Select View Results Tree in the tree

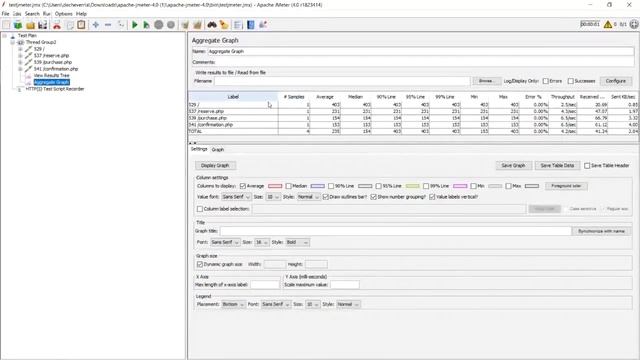click(x=51, y=76)
